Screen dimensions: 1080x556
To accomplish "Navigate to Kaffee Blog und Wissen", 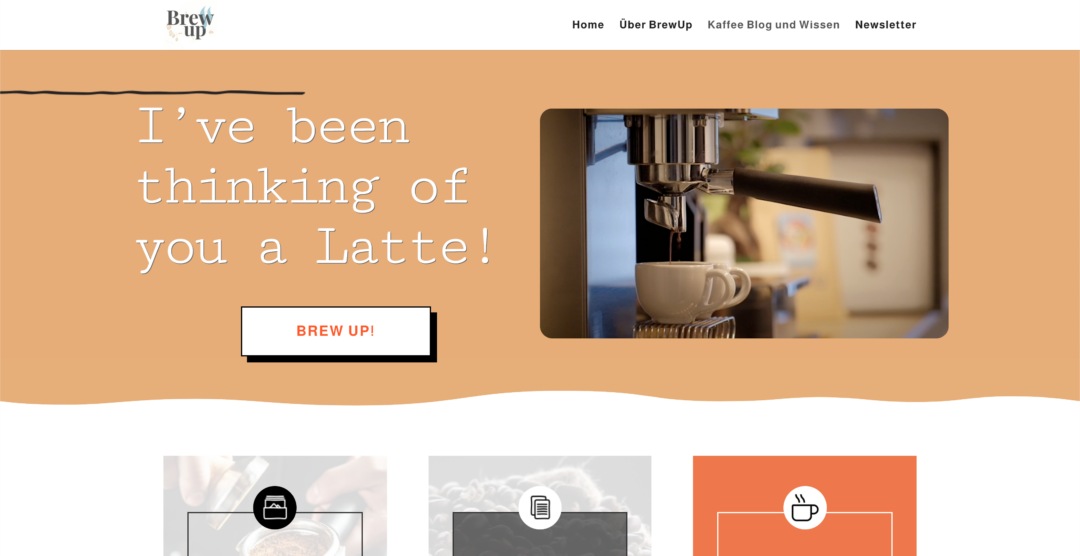I will coord(773,25).
